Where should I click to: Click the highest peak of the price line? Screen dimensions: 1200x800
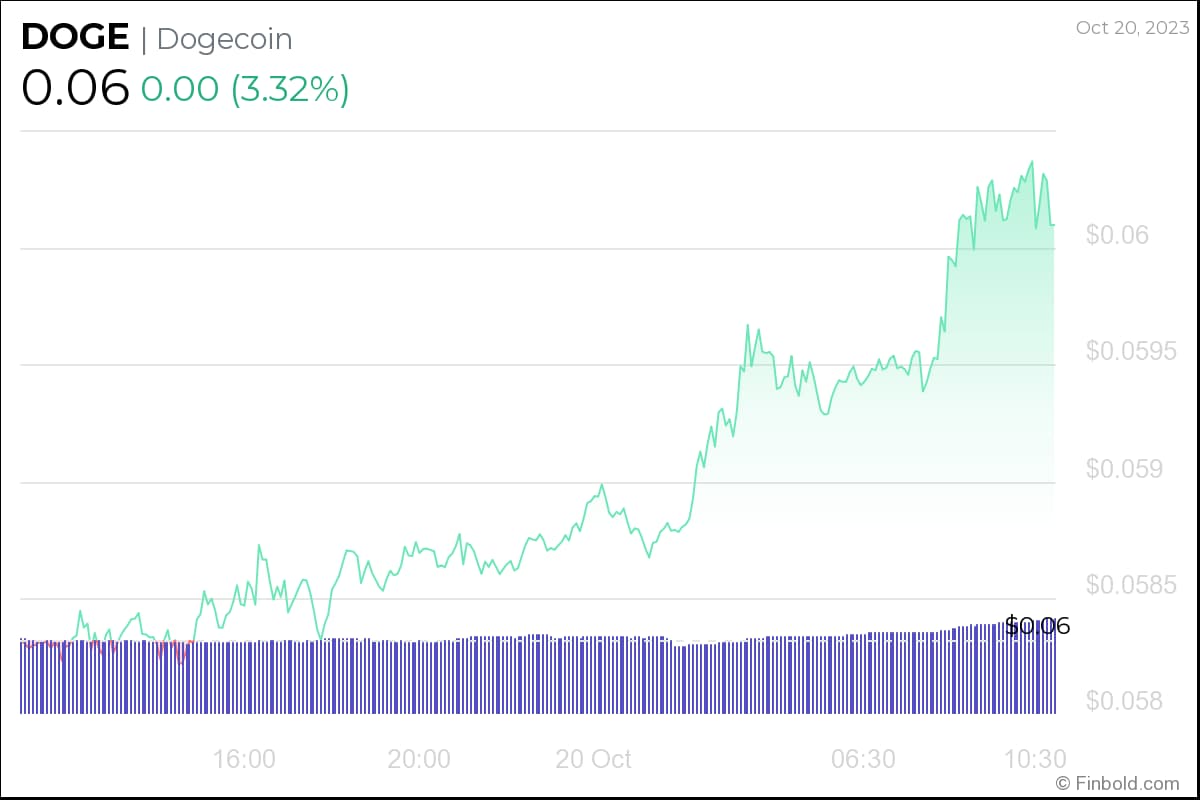tap(1031, 161)
